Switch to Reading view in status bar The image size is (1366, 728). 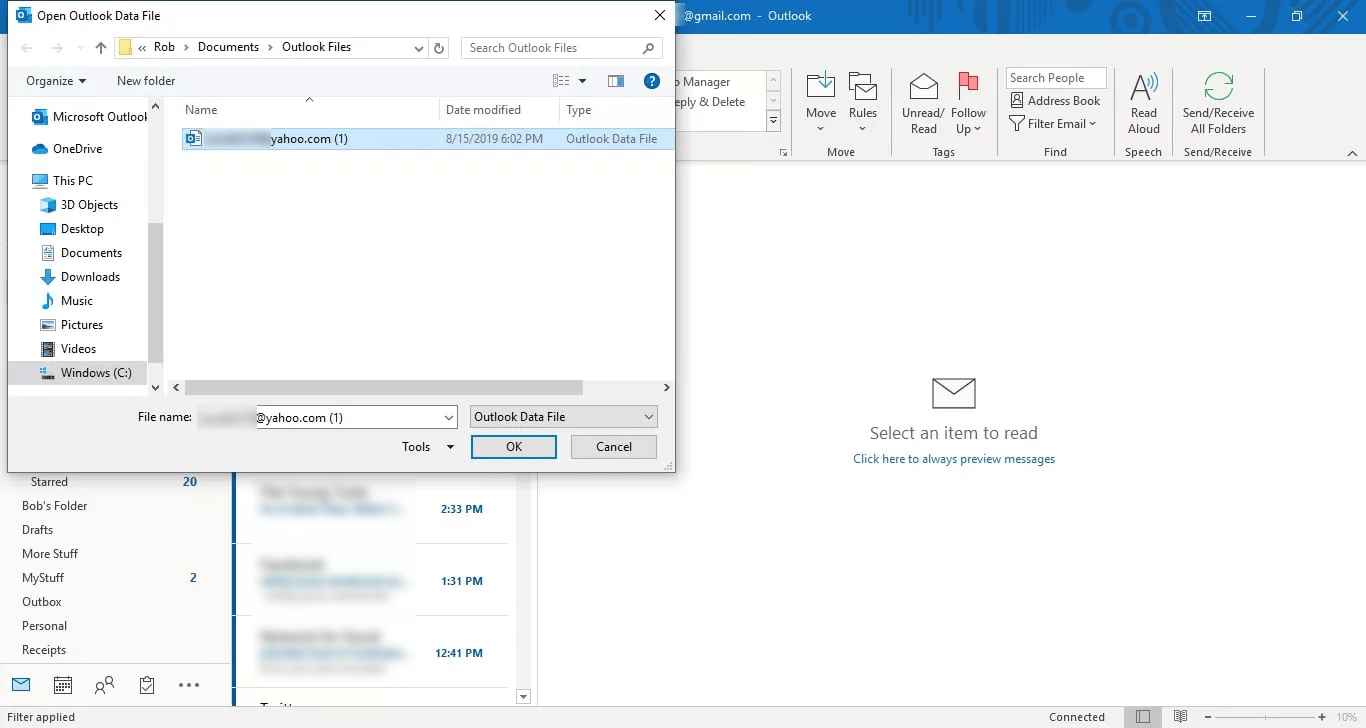click(1181, 717)
